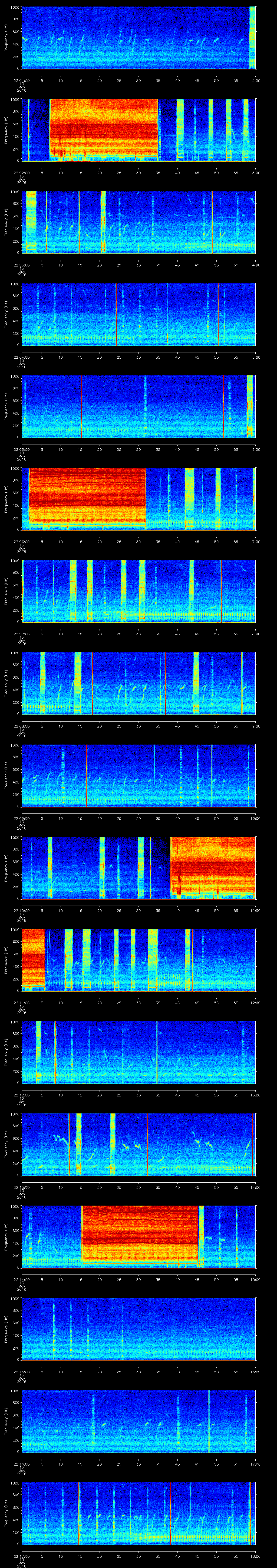277x1568 pixels.
Task: Select the 22:05:00 time label
Action: tap(21, 449)
